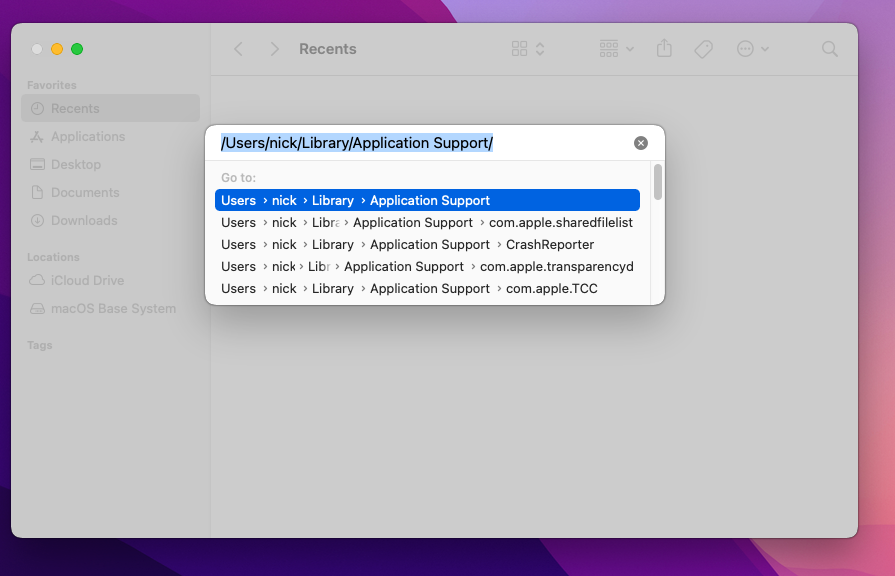Open Documents in the sidebar

click(110, 192)
